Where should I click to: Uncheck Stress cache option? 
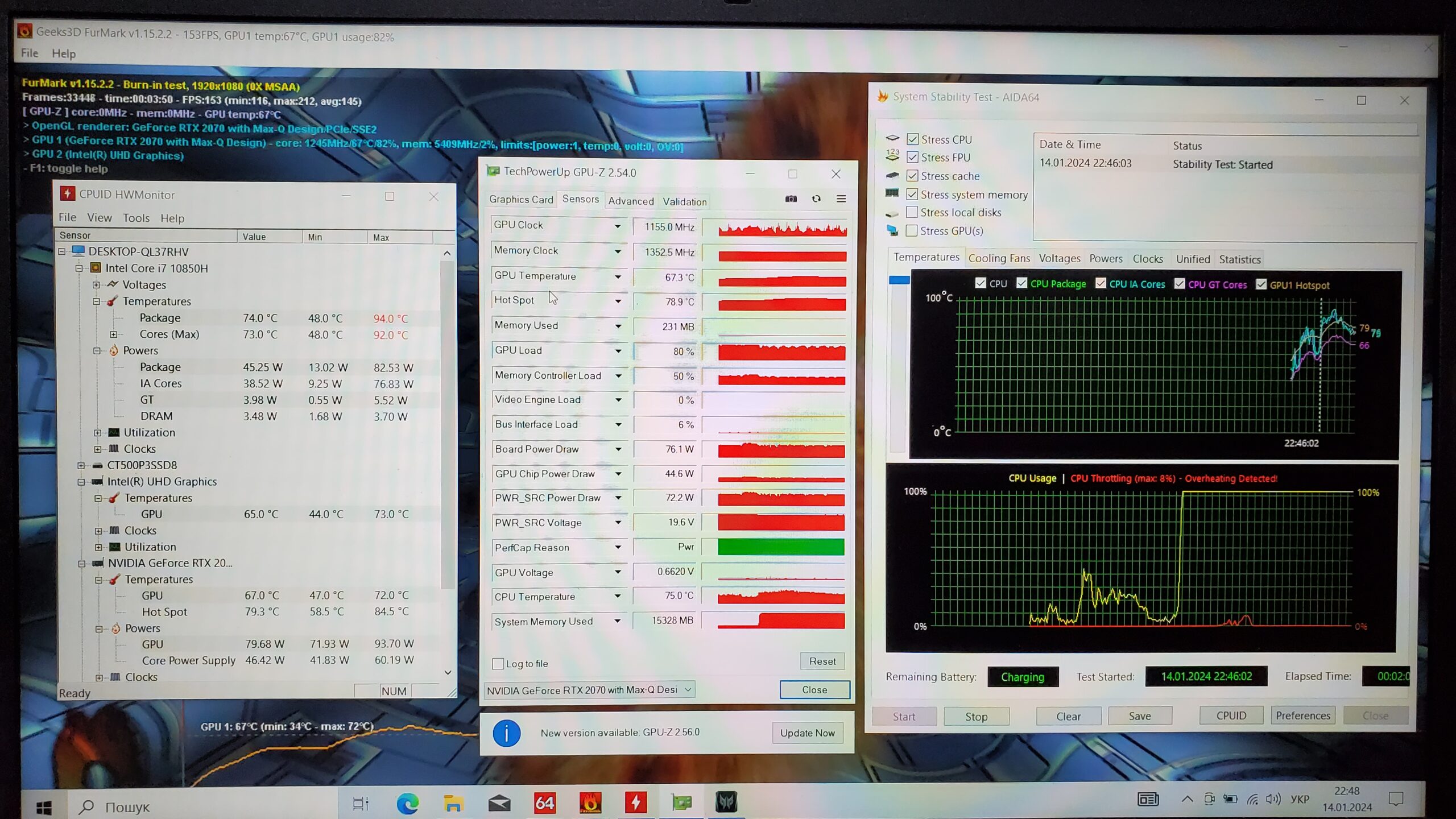[x=912, y=176]
